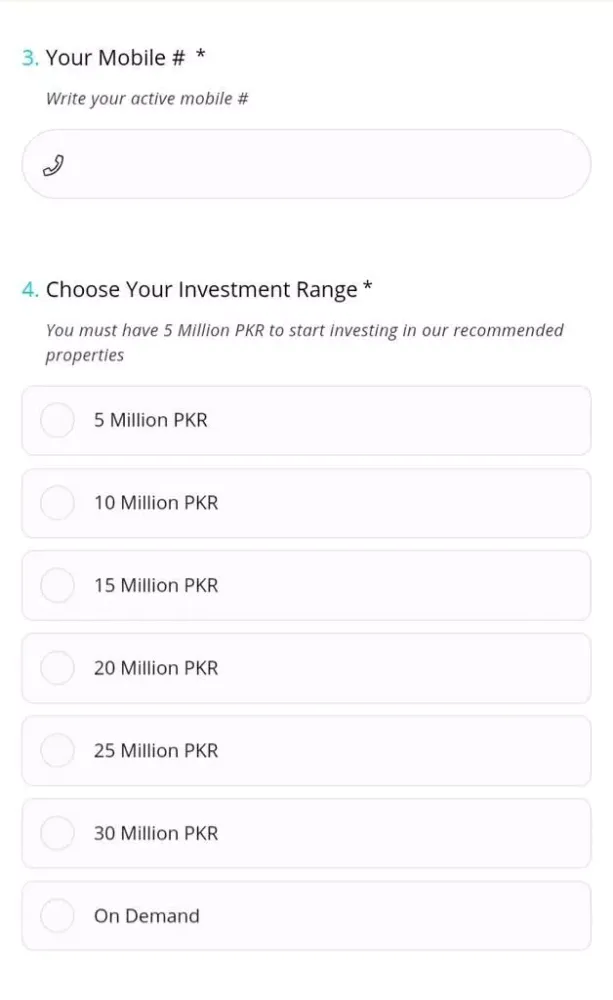Click the 'On Demand' option text
613x1000 pixels.
tap(147, 916)
